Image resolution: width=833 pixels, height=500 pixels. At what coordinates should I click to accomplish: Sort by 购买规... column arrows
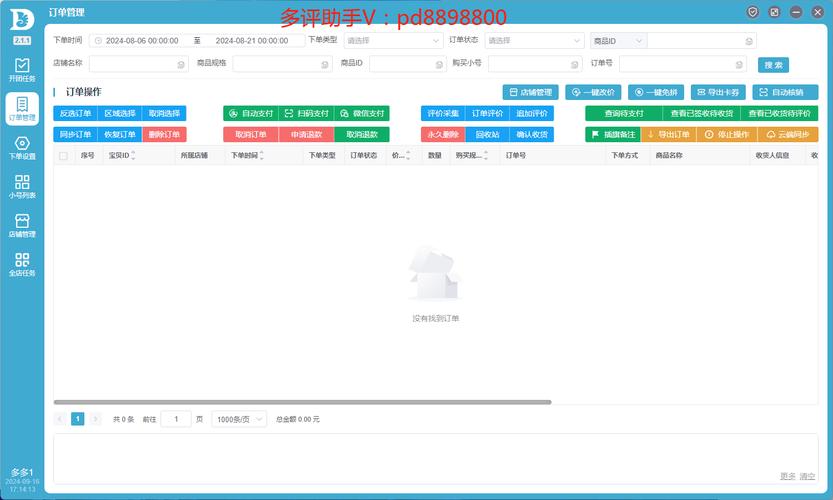click(486, 155)
